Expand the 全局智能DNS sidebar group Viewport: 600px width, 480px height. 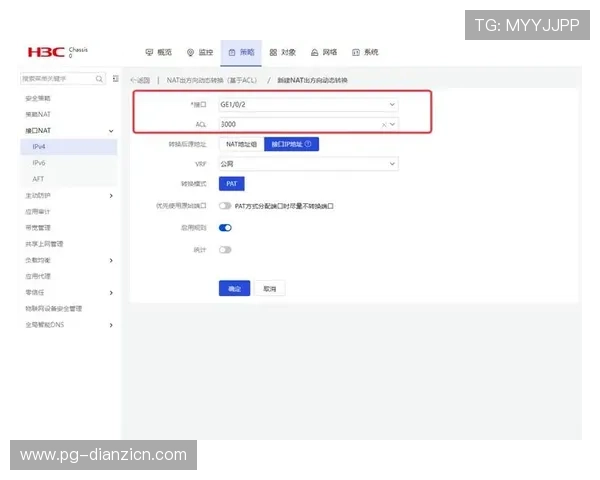point(111,325)
